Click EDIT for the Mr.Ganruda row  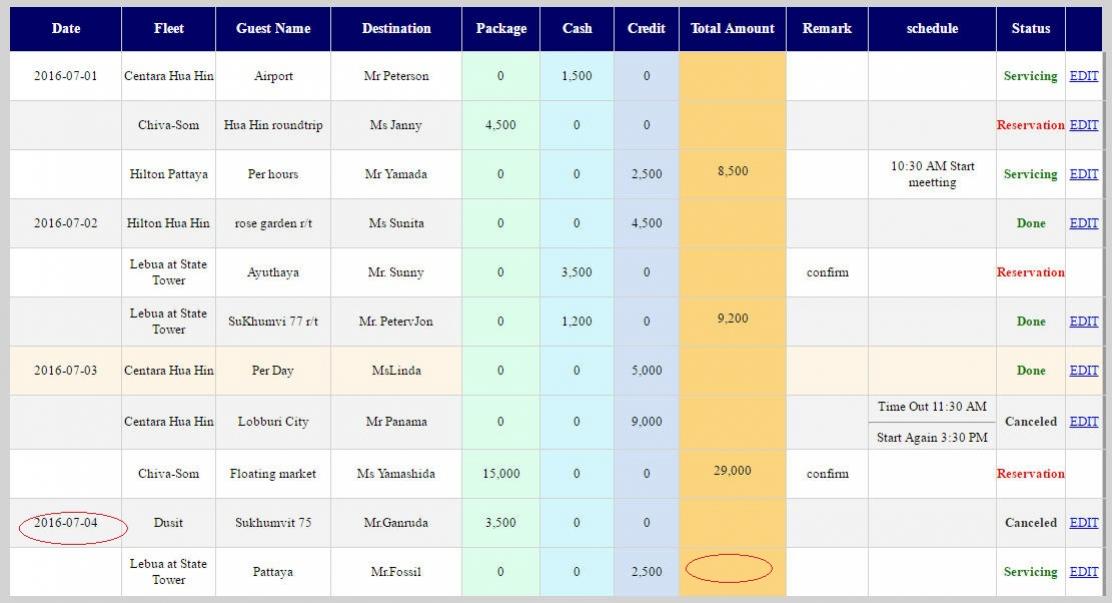pyautogui.click(x=1083, y=522)
